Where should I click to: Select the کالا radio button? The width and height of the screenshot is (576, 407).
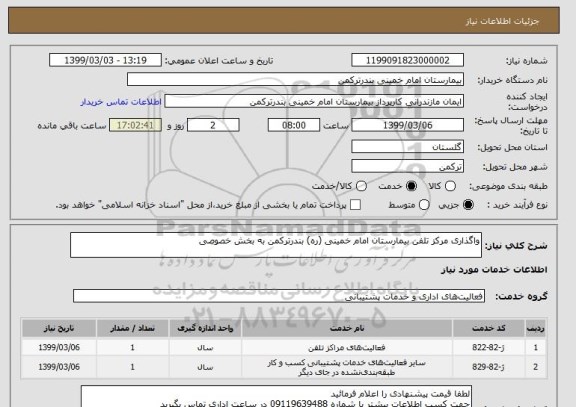[450, 186]
